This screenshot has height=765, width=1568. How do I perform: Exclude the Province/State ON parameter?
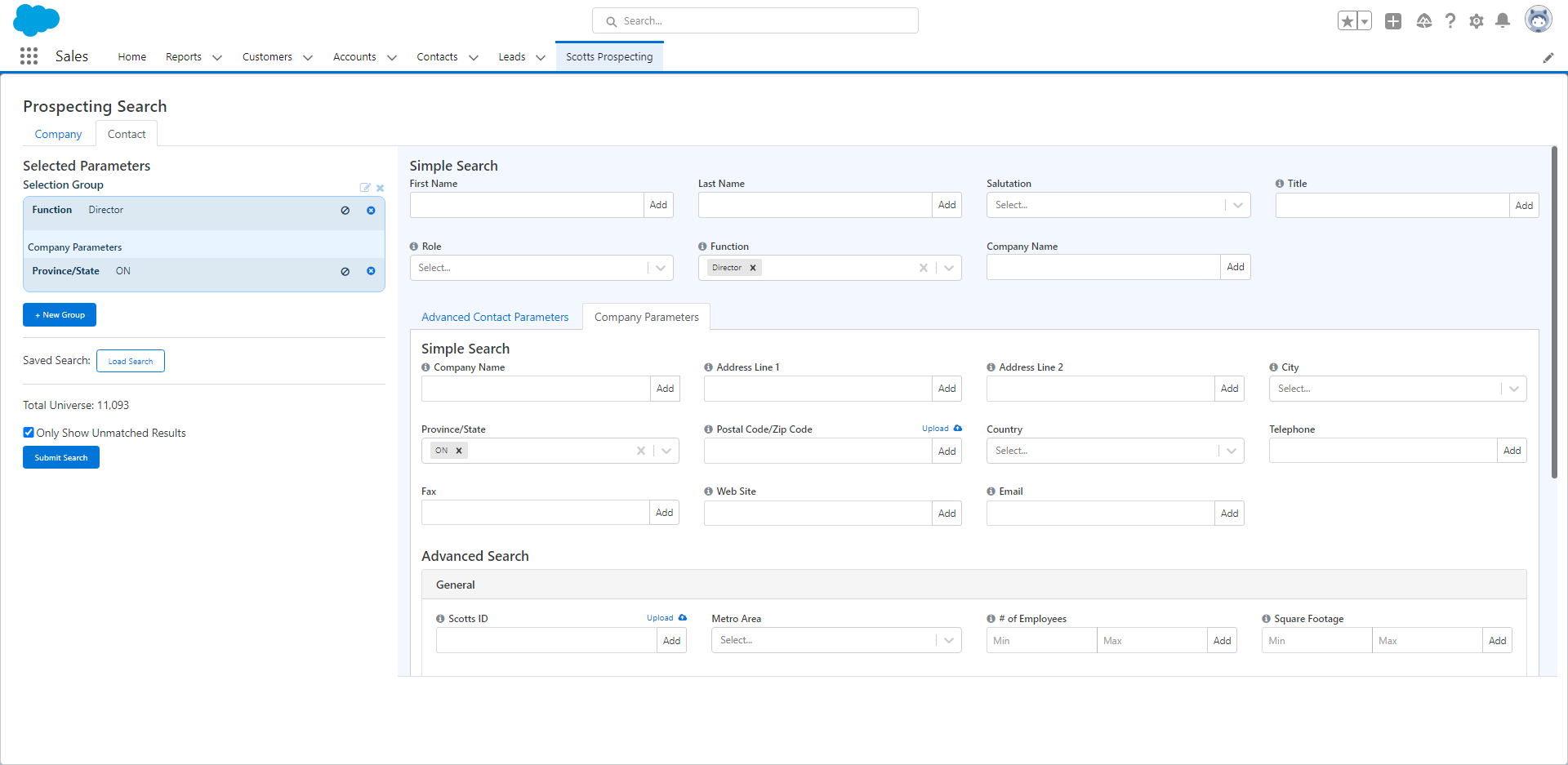(x=345, y=272)
